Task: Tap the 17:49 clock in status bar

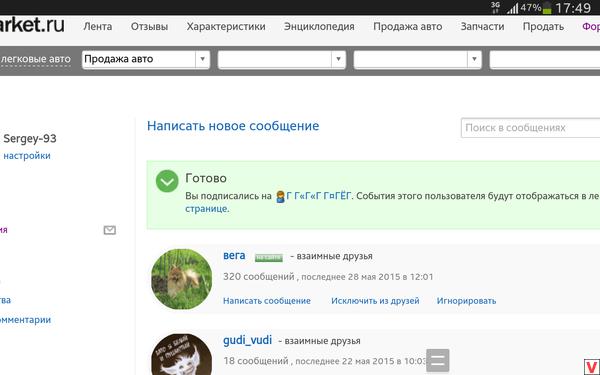Action: tap(573, 8)
